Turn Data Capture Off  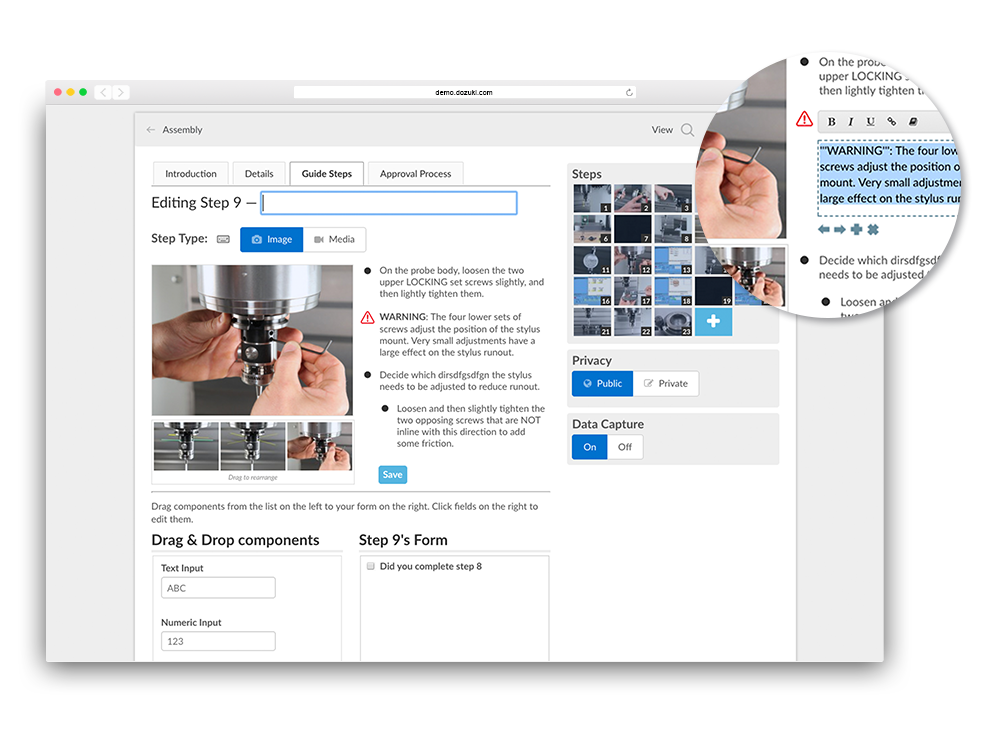click(624, 447)
